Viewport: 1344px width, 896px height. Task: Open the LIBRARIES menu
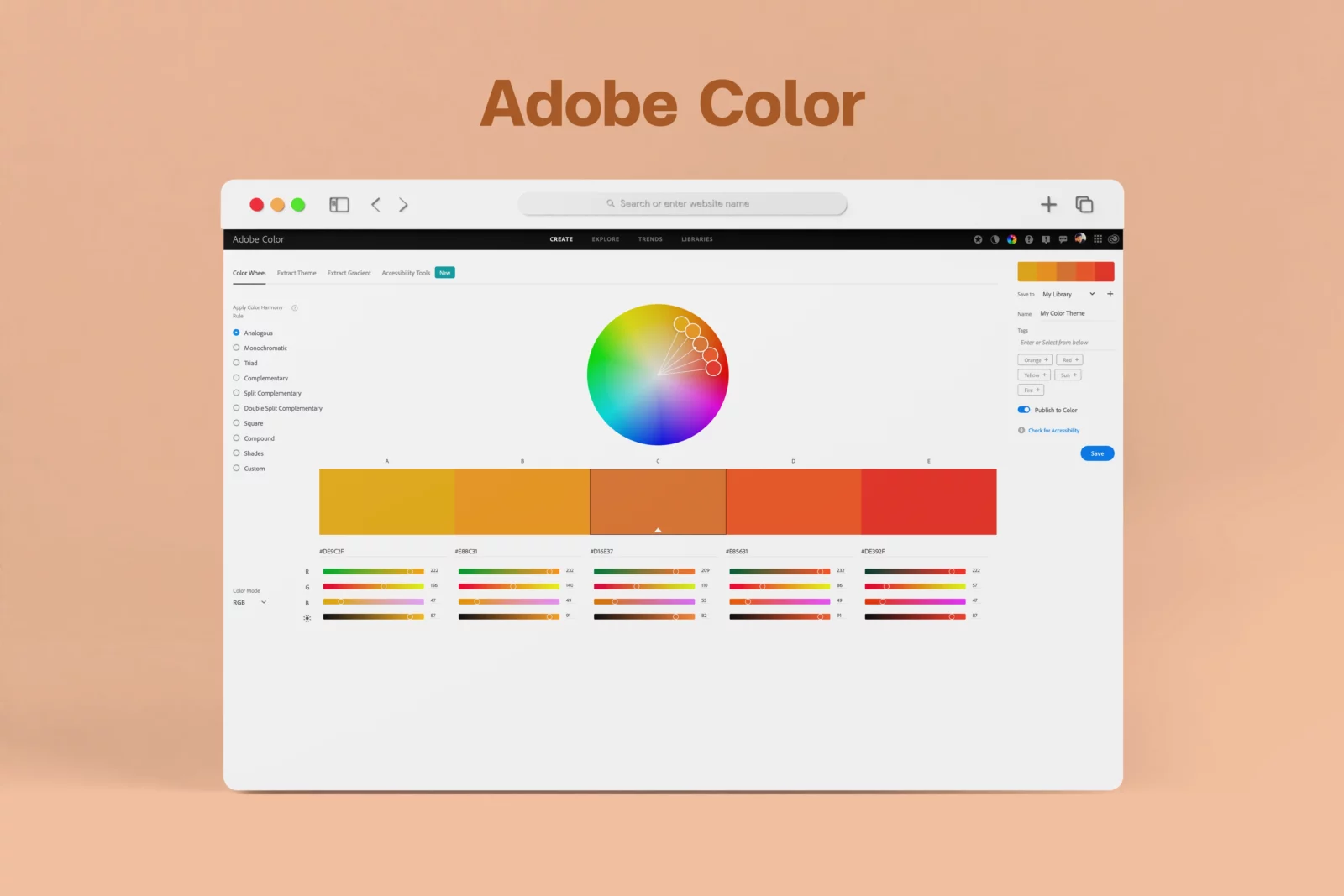[697, 239]
